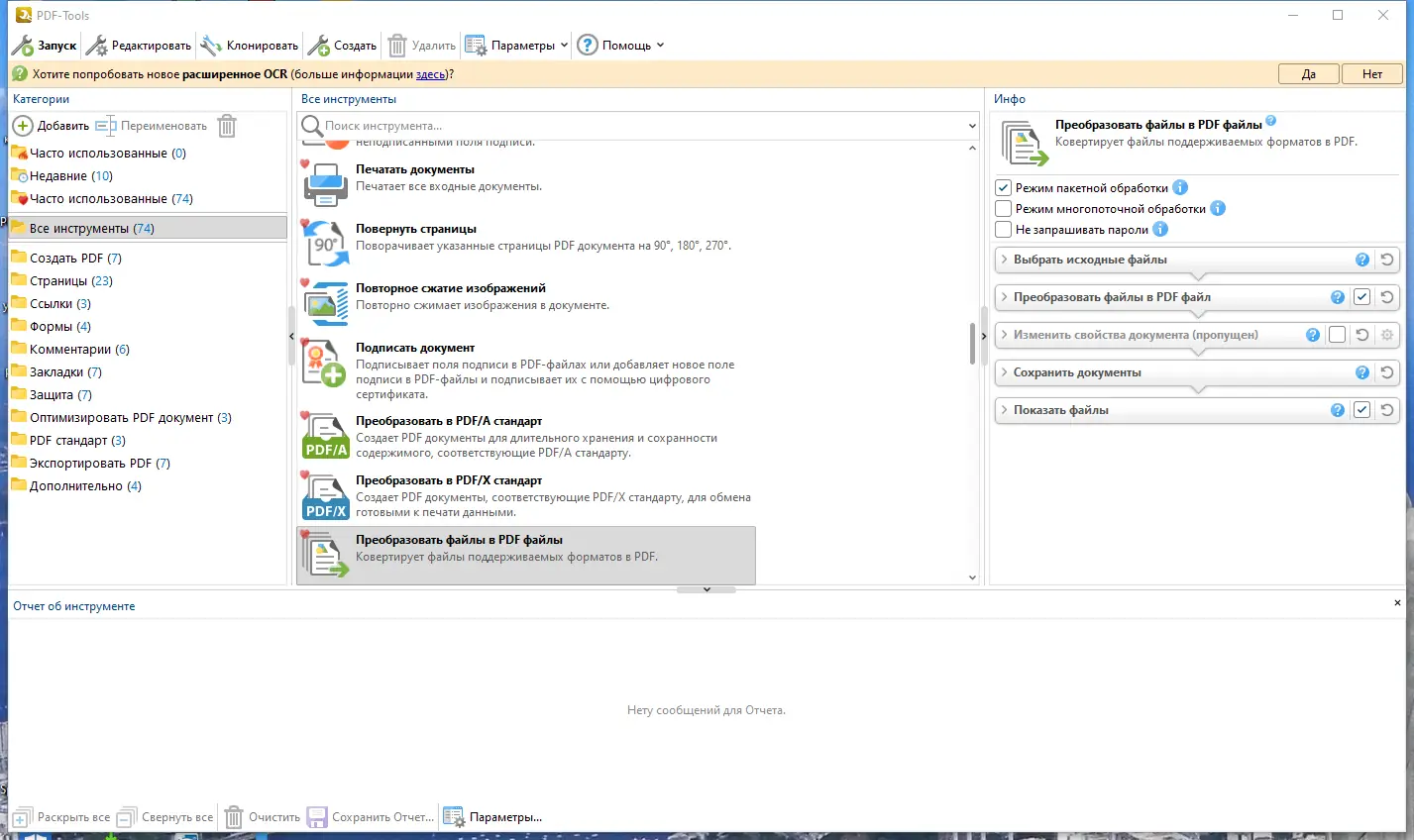
Task: Expand the Показать файлы step
Action: click(1004, 410)
